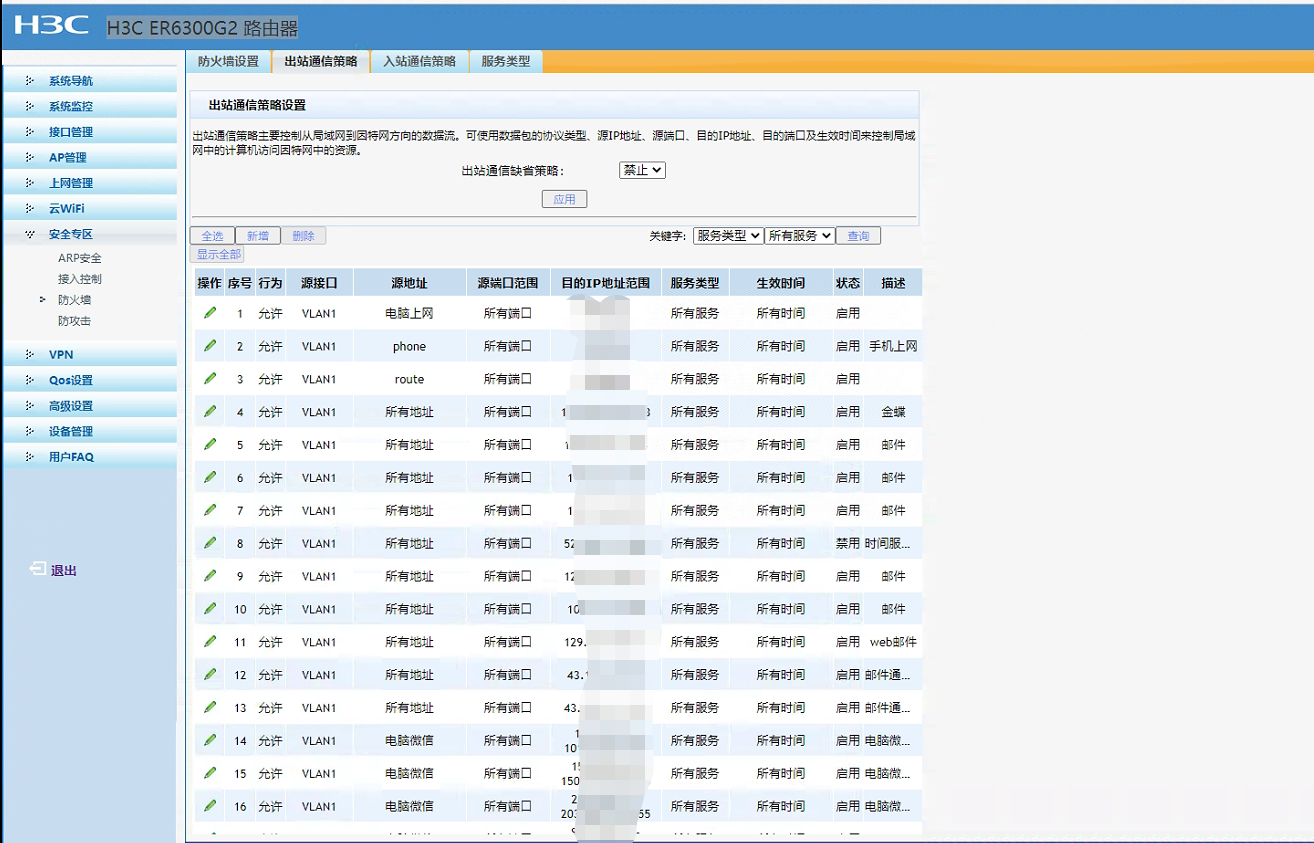The image size is (1314, 843).
Task: Collapse the 安全专区 sidebar section
Action: pos(70,234)
